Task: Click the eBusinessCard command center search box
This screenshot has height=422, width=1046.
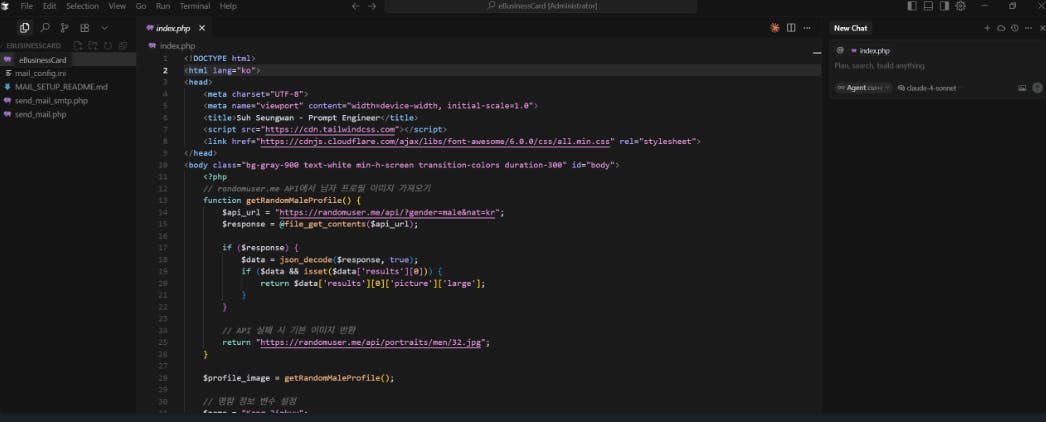Action: coord(541,6)
